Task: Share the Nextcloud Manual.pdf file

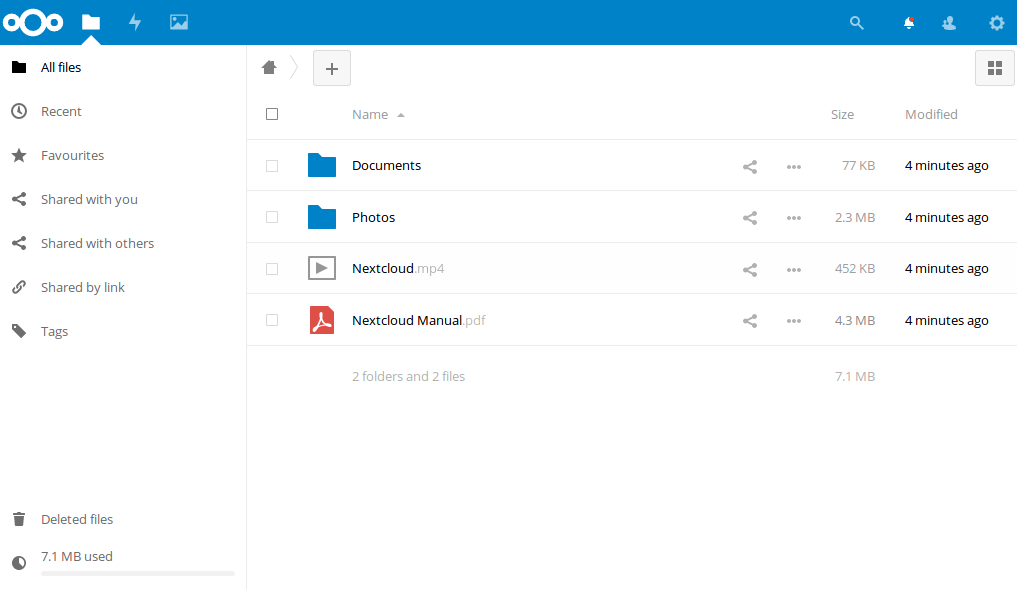Action: 750,321
